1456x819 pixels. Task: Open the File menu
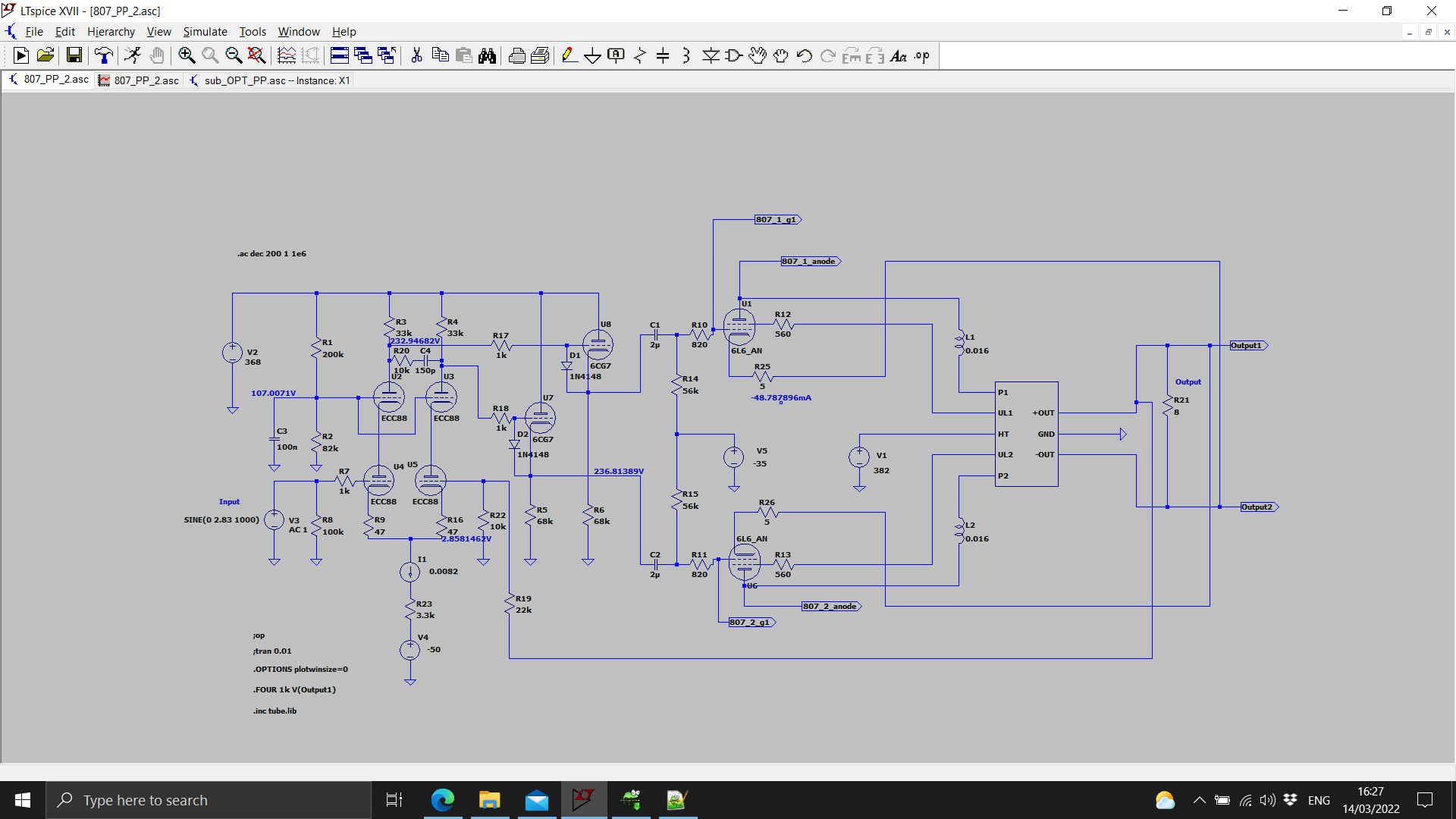tap(34, 32)
